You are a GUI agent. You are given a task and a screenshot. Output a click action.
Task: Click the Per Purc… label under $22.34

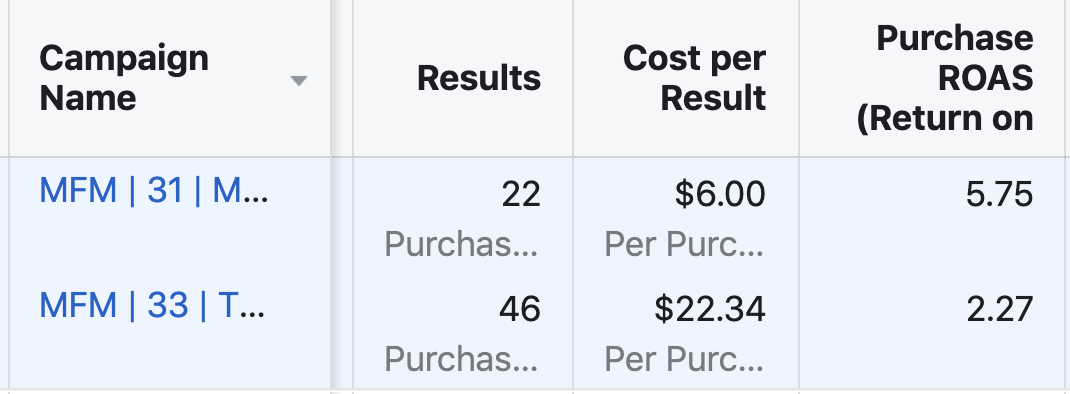(x=684, y=358)
